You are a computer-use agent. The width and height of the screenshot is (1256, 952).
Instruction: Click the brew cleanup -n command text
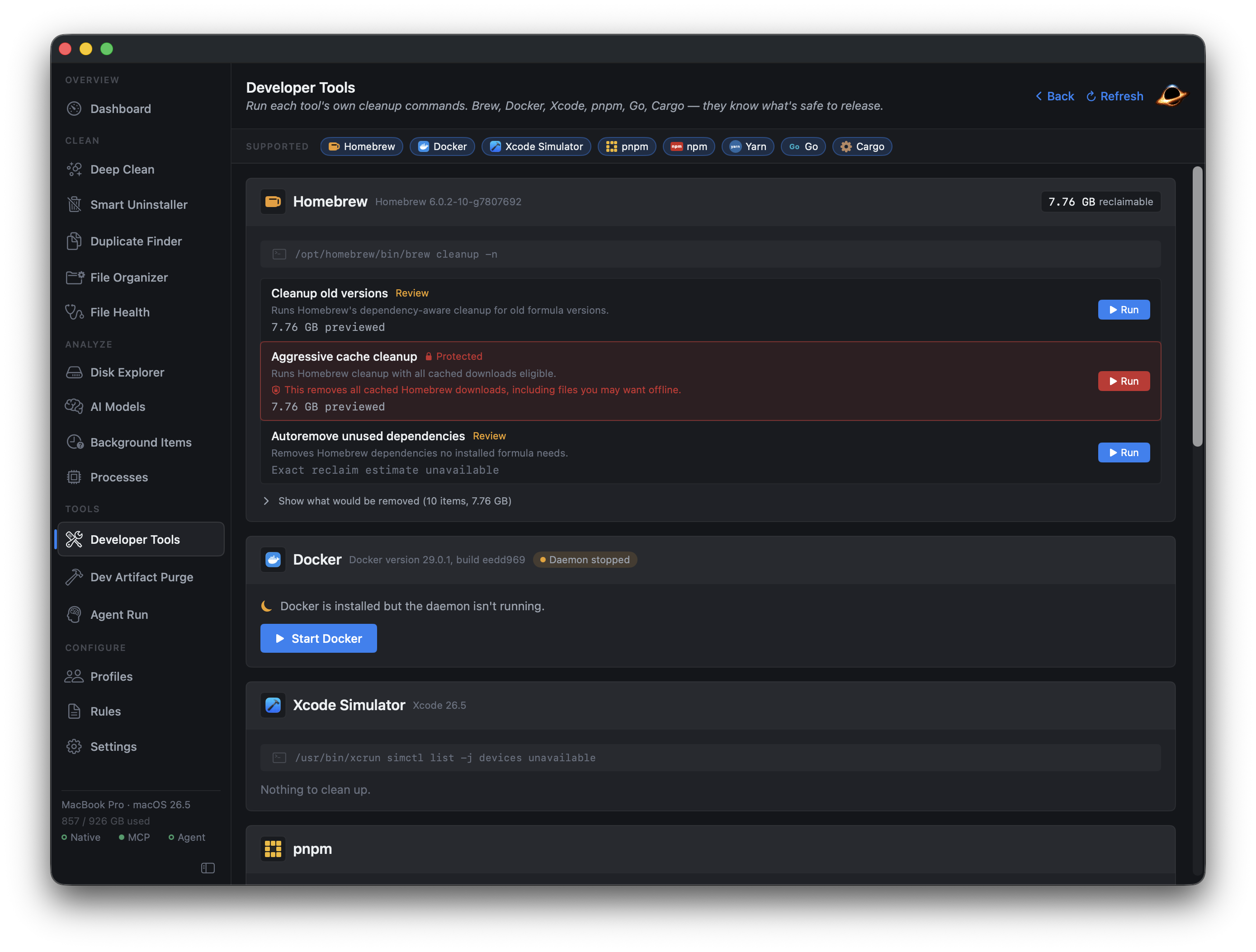[396, 254]
